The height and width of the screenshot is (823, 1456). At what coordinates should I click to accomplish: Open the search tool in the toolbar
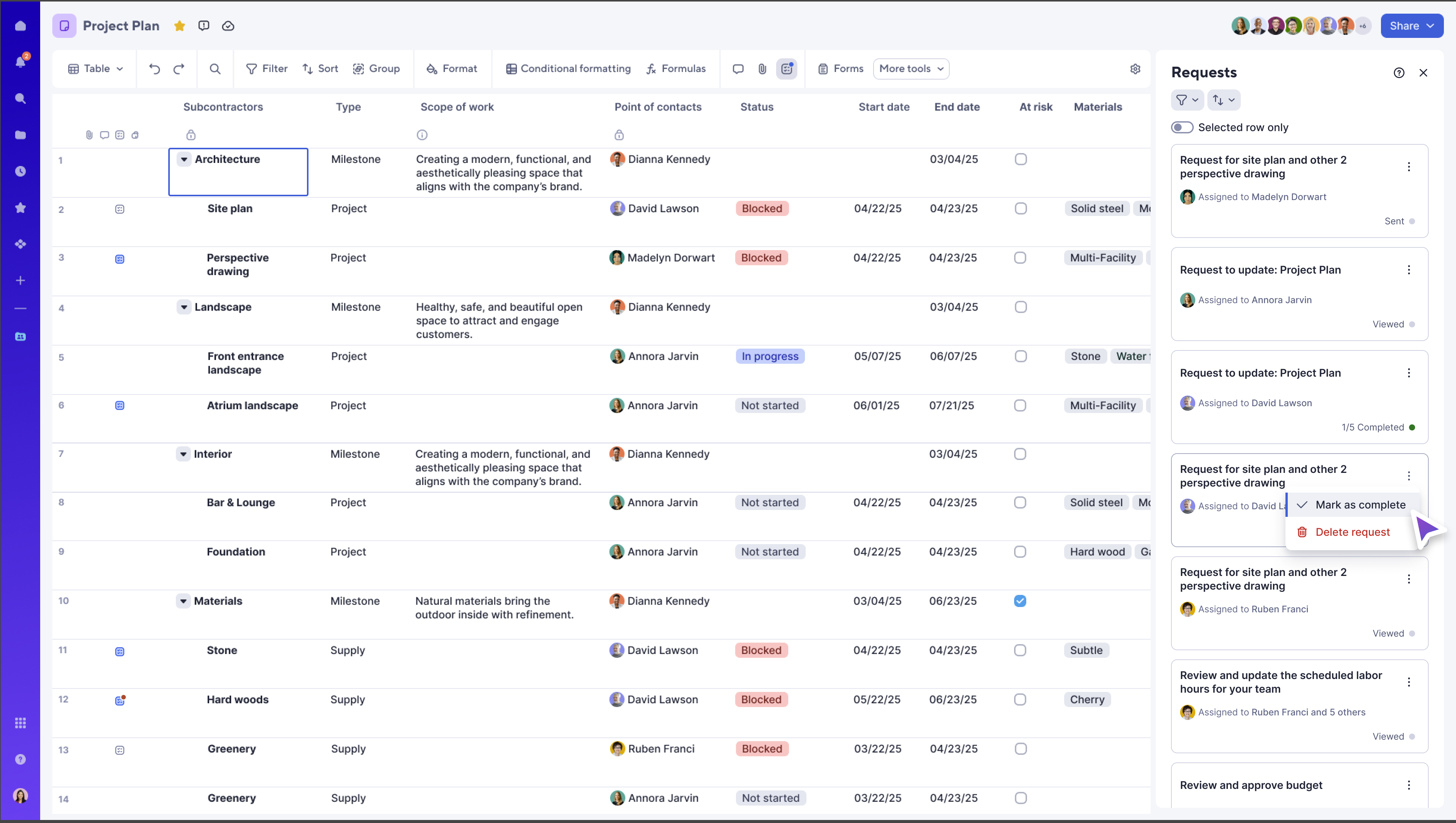[215, 69]
